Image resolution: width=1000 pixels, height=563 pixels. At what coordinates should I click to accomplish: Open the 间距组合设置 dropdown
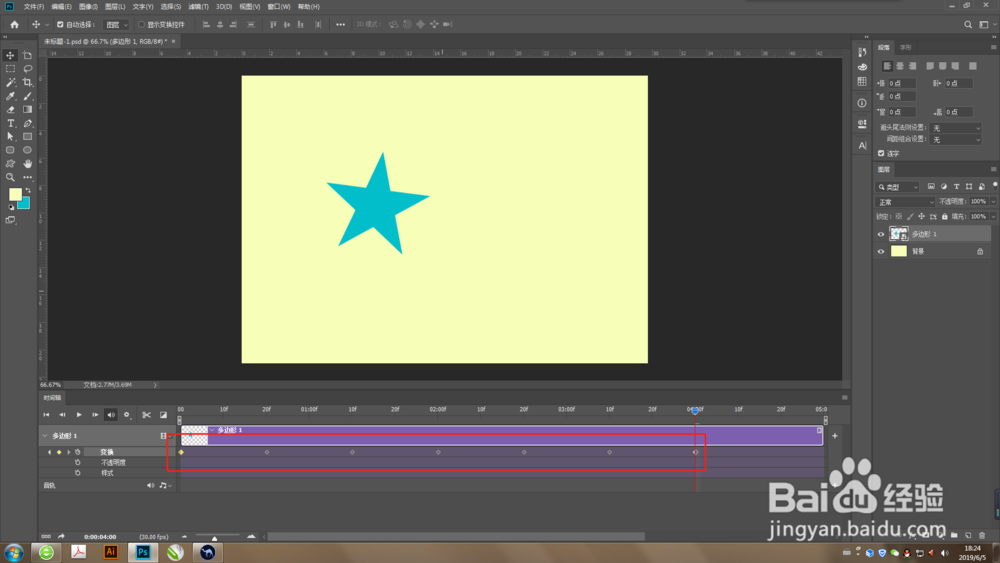955,140
